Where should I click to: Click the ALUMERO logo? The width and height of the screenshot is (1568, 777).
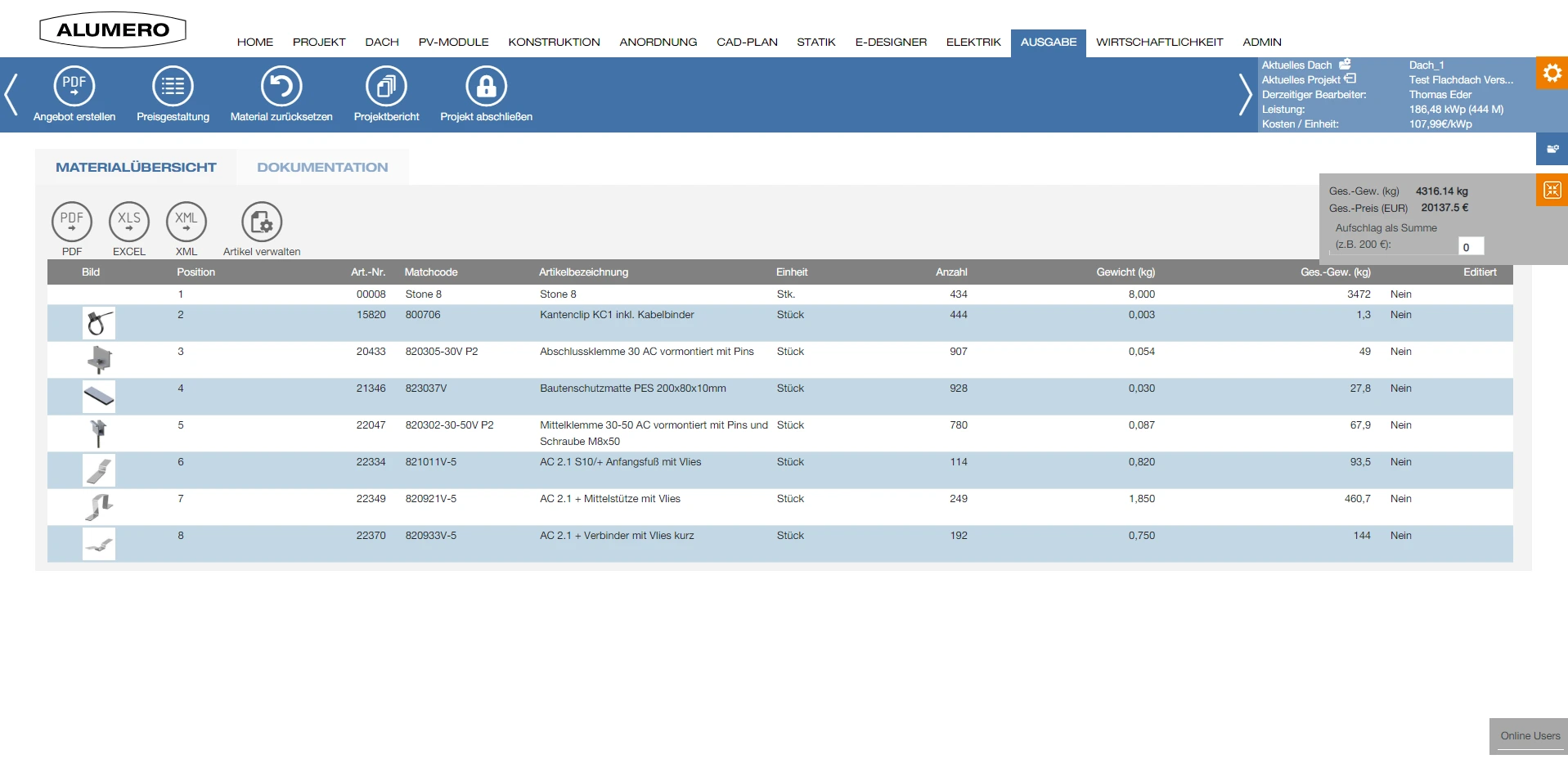113,30
